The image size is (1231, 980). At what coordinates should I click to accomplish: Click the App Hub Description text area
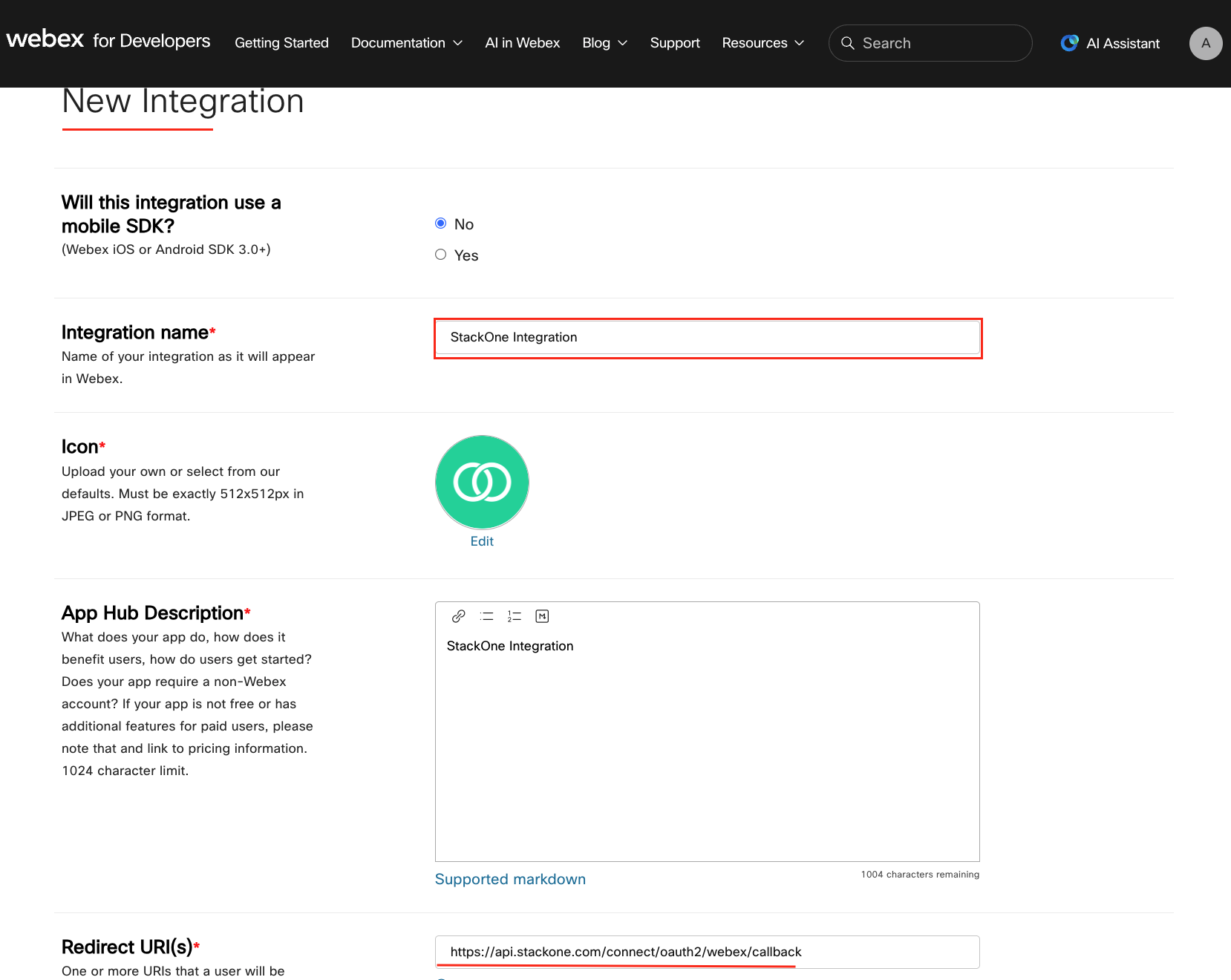tap(708, 745)
